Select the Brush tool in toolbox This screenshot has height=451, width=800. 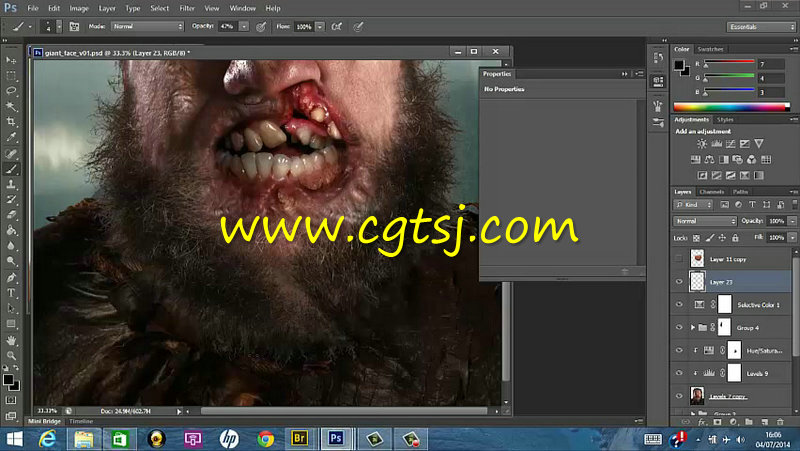(x=11, y=169)
